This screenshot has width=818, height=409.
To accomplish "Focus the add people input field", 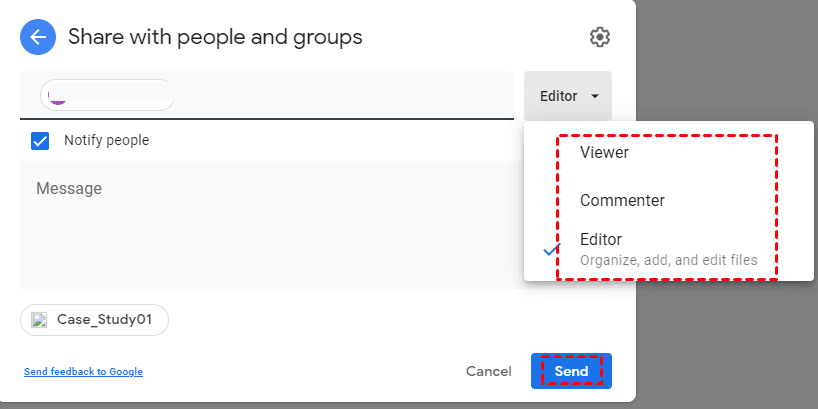I will [340, 96].
